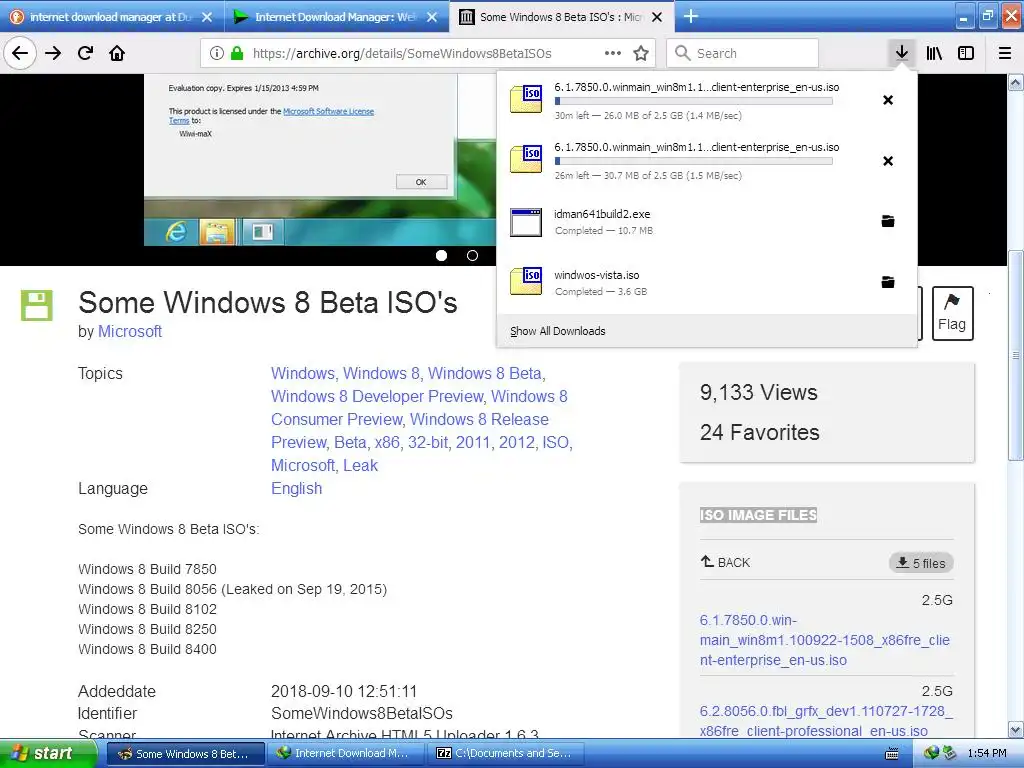Click the network connection tray icon
This screenshot has height=768, width=1024.
pos(950,753)
